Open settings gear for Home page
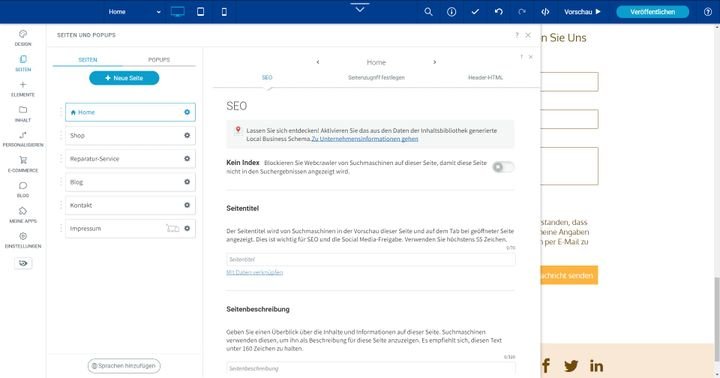Viewport: 720px width, 378px height. 187,112
